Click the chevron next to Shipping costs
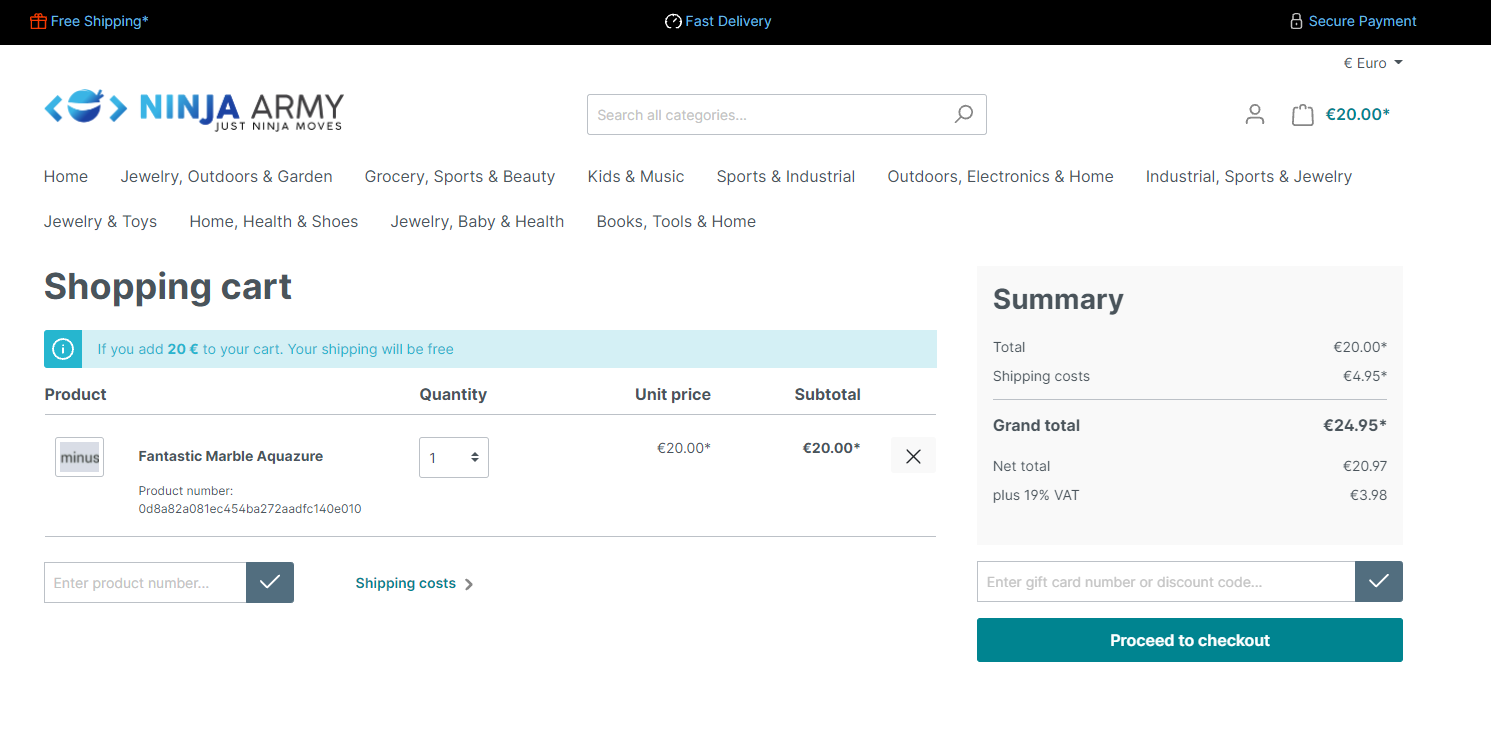This screenshot has width=1491, height=737. tap(469, 584)
